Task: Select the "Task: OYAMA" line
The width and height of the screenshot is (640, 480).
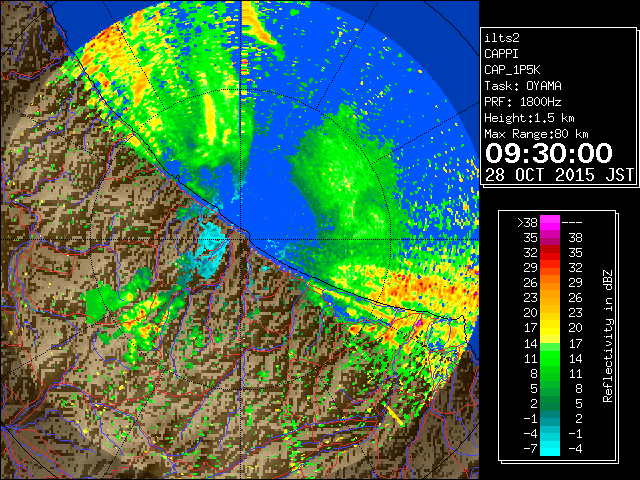Action: point(523,86)
